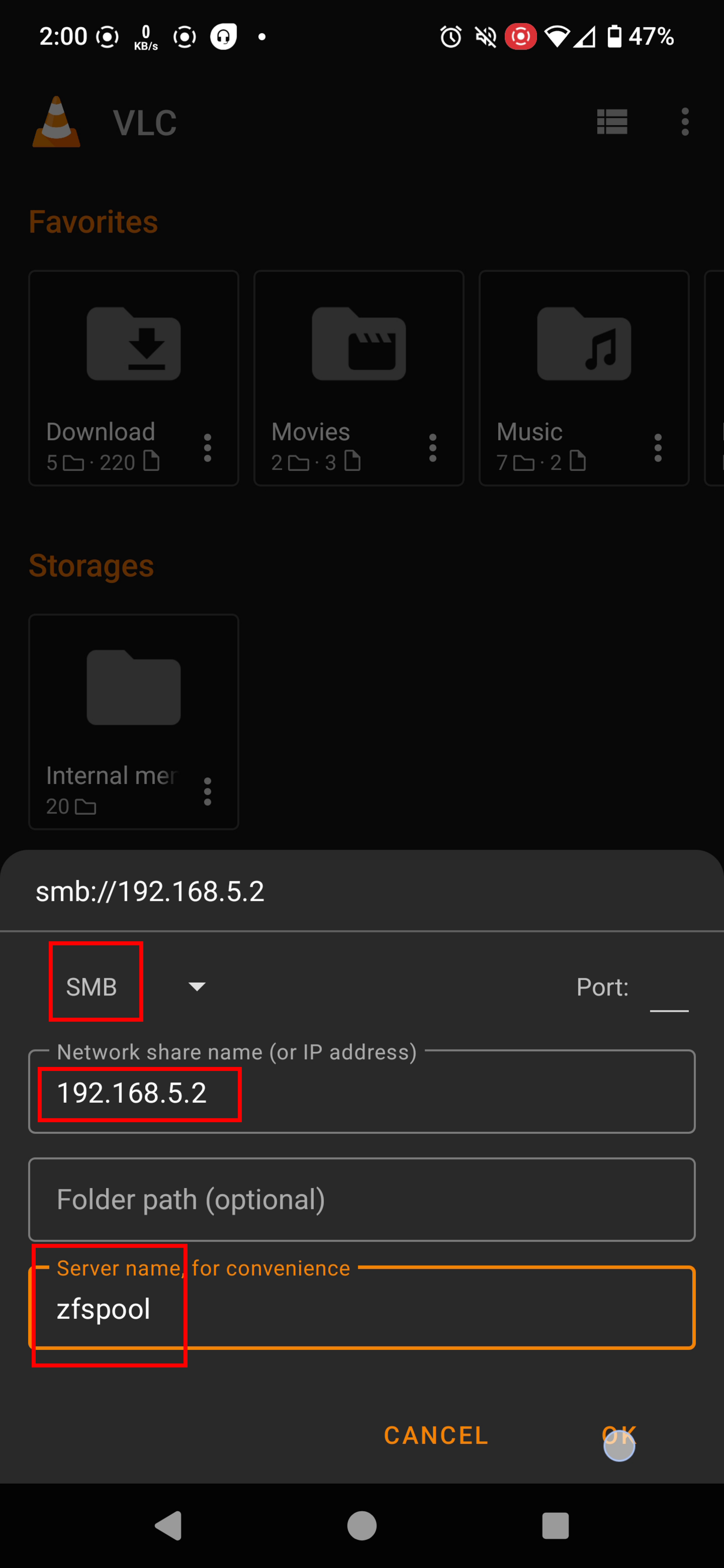Screen dimensions: 724x1568
Task: Open VLC overflow menu in toolbar
Action: (x=685, y=122)
